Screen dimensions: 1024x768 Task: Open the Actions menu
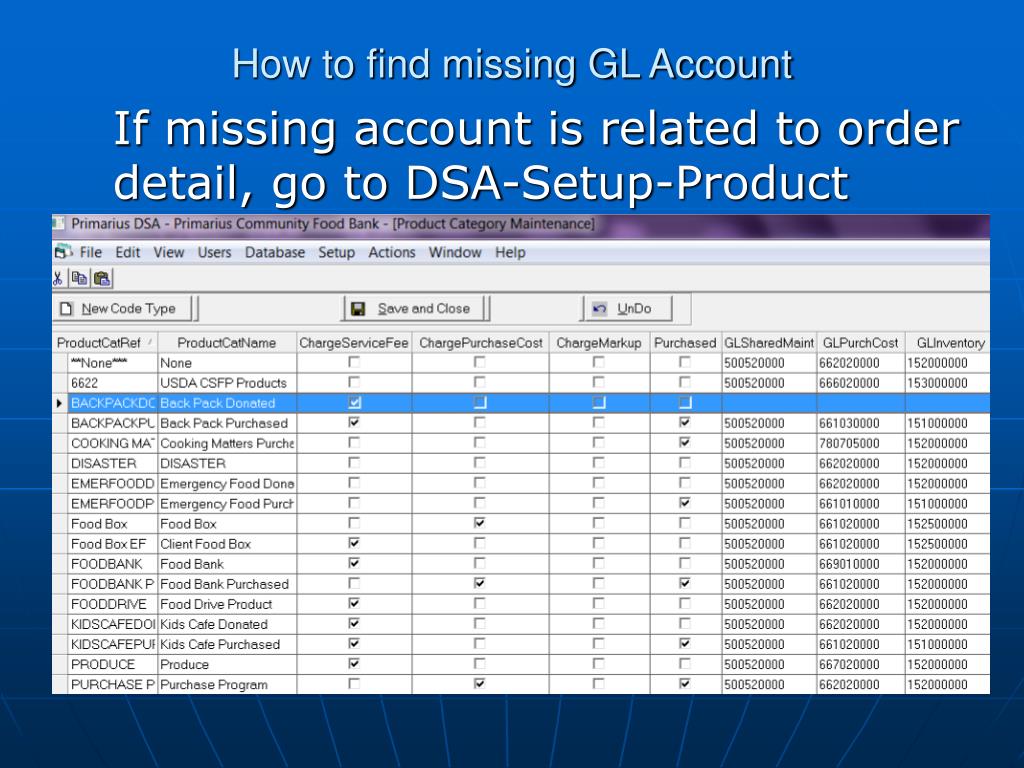click(x=391, y=252)
